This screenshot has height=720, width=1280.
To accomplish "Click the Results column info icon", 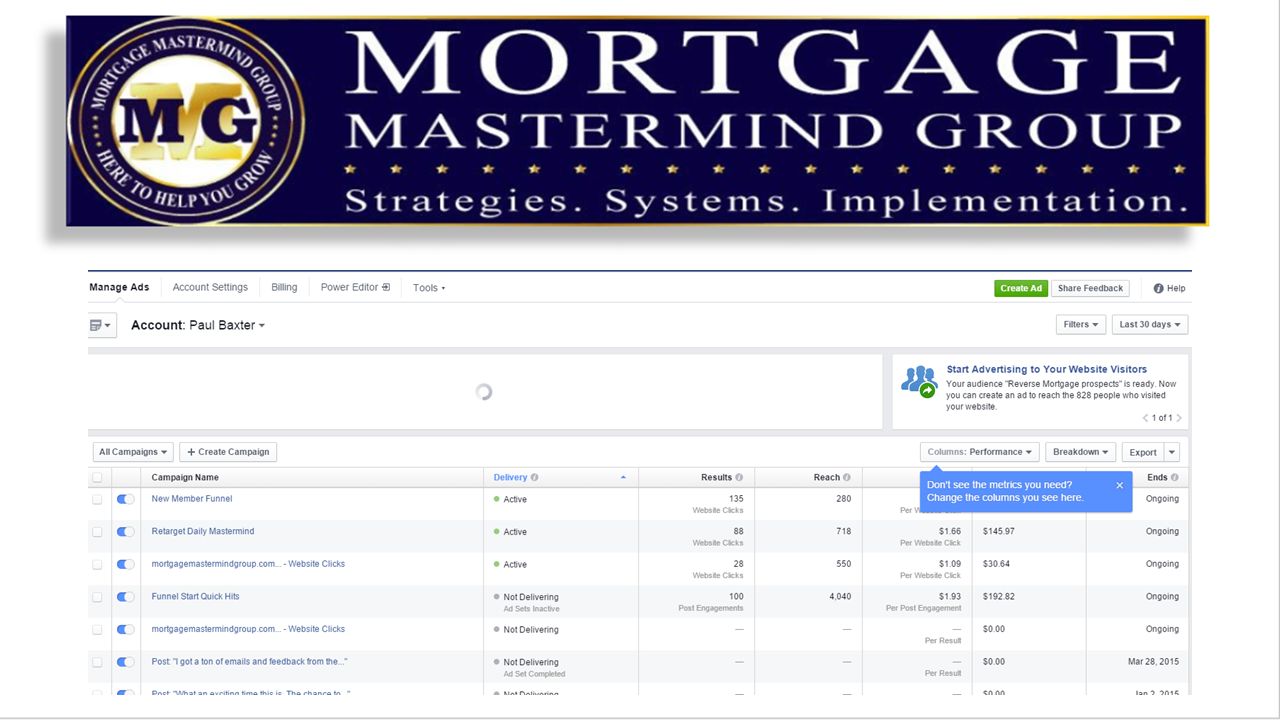I will pos(739,478).
